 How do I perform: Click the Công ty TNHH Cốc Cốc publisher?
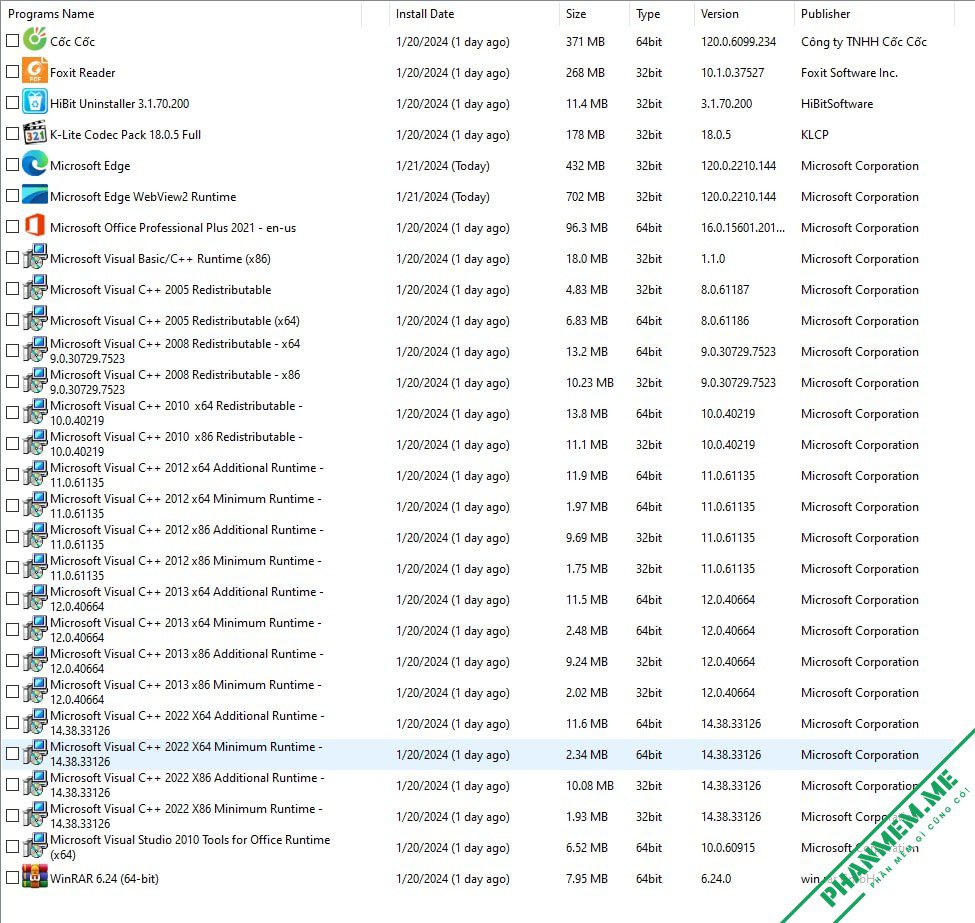click(864, 42)
